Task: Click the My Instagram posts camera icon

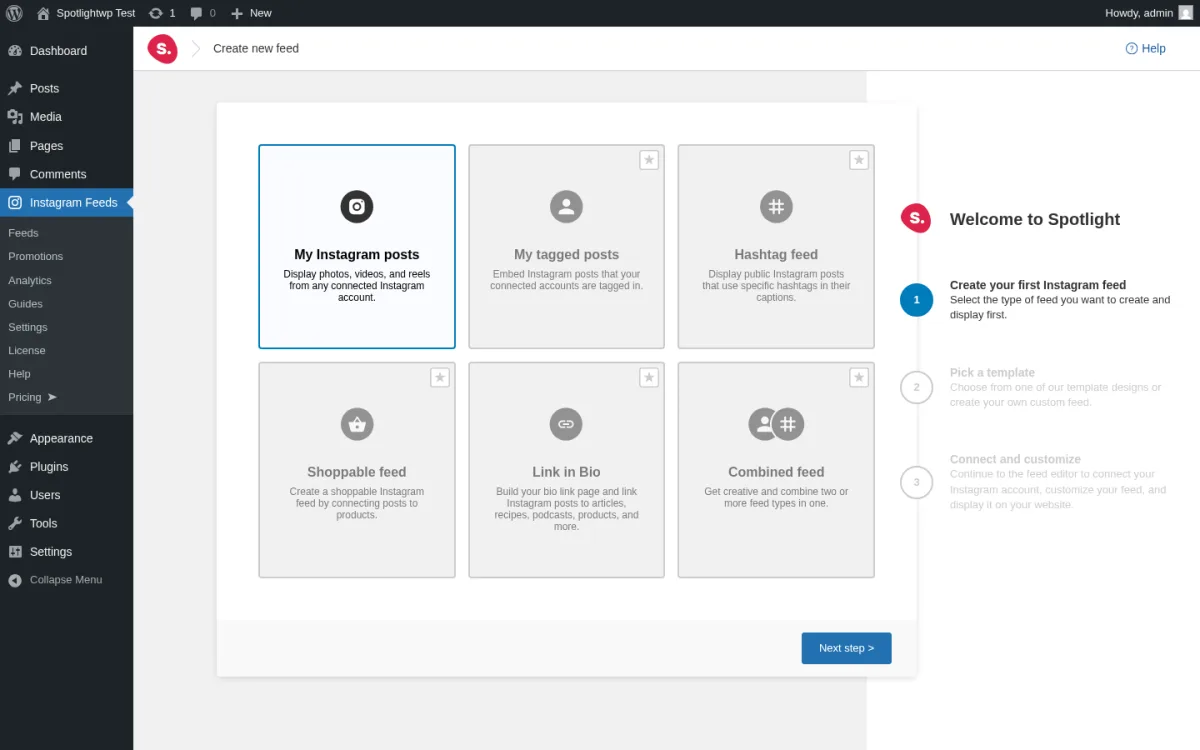Action: 357,207
